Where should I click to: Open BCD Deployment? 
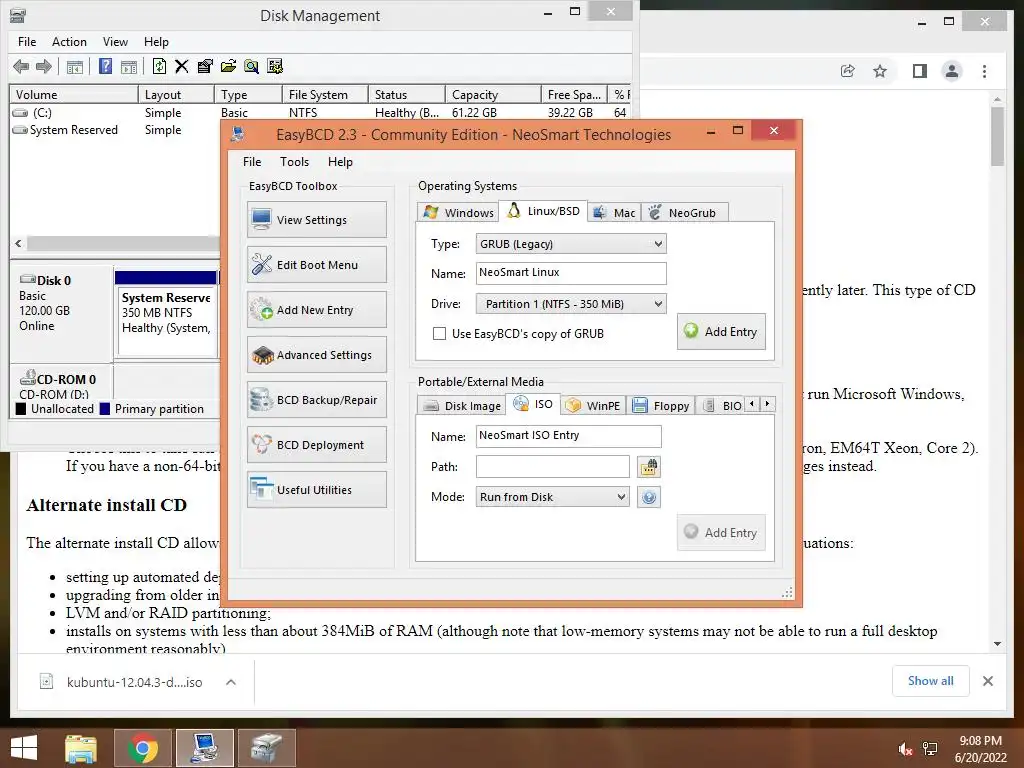pyautogui.click(x=317, y=445)
